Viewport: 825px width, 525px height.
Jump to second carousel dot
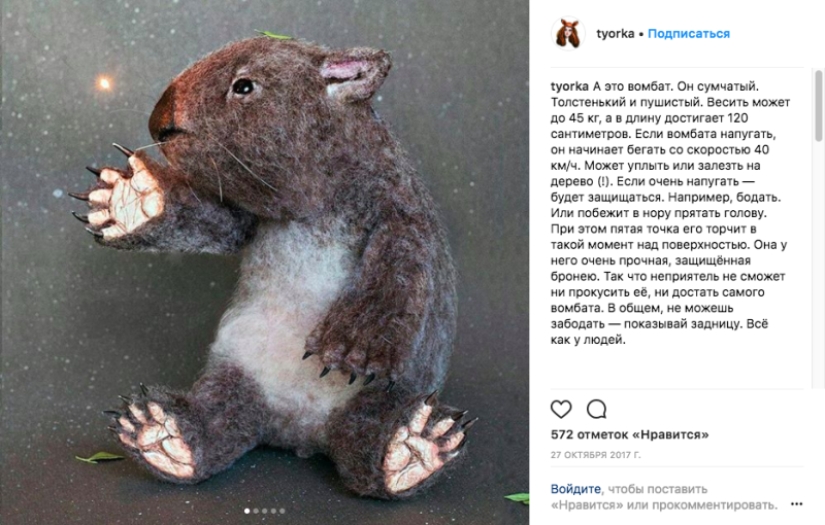[256, 511]
